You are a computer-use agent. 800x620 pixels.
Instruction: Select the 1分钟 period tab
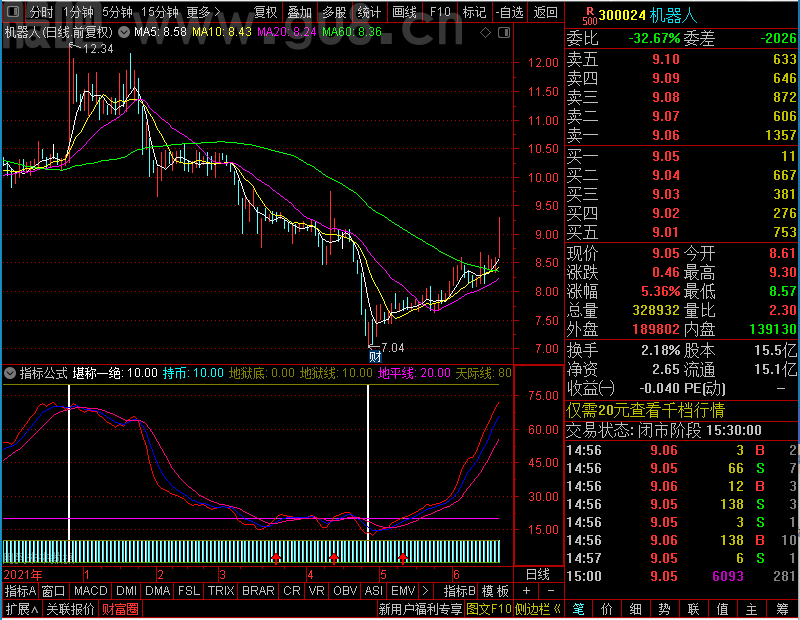pos(78,12)
